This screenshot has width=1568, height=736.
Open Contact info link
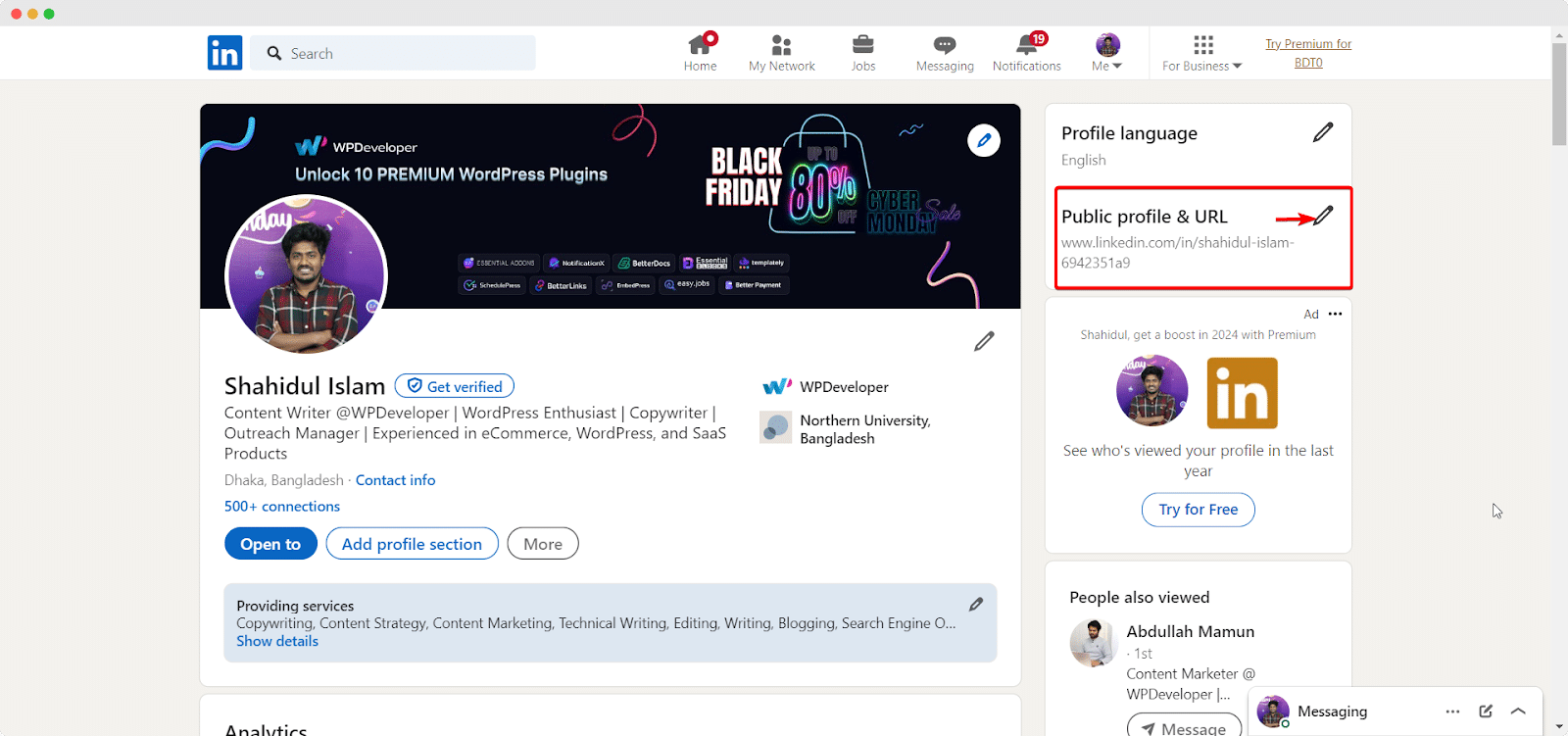(395, 480)
